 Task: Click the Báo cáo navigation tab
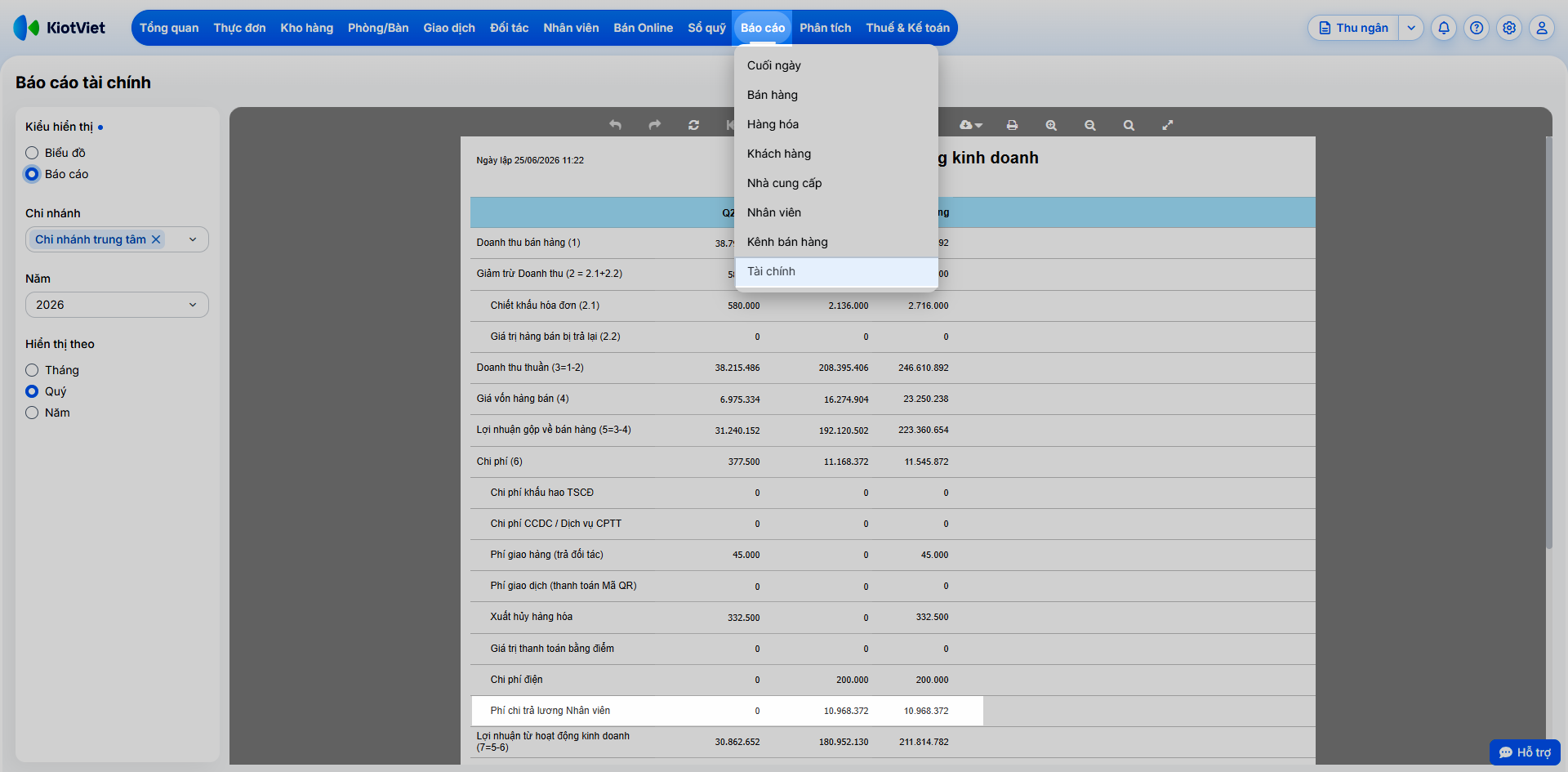(763, 28)
